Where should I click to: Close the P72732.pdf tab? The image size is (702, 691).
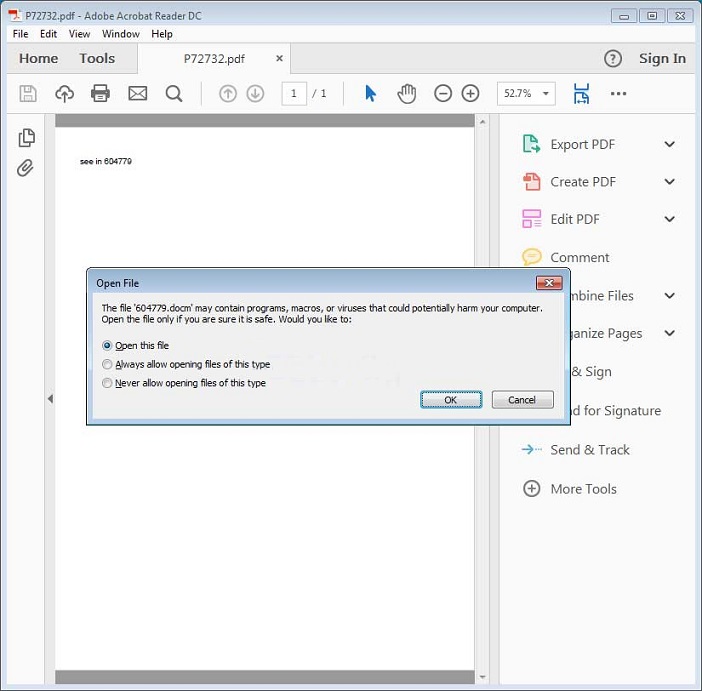(x=279, y=58)
